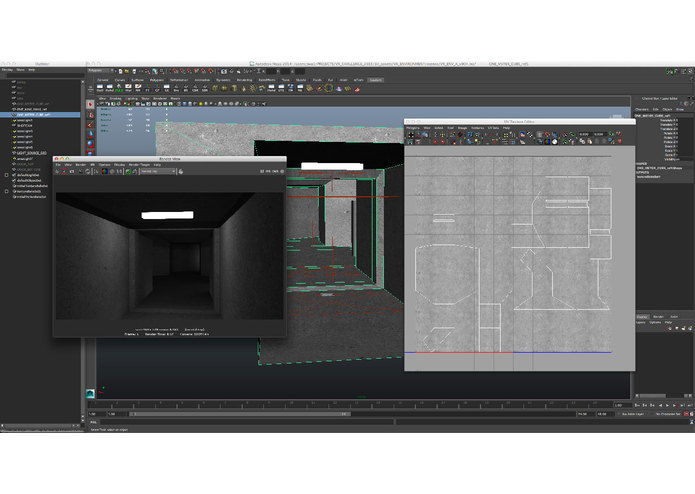The image size is (695, 494).
Task: Click the Select Camera icon in the viewport panel toolbar
Action: click(x=102, y=104)
